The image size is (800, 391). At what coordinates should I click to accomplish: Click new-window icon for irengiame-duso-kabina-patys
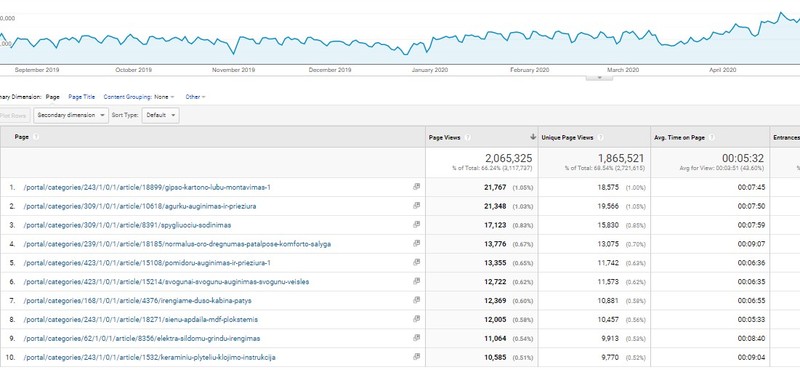pos(416,300)
